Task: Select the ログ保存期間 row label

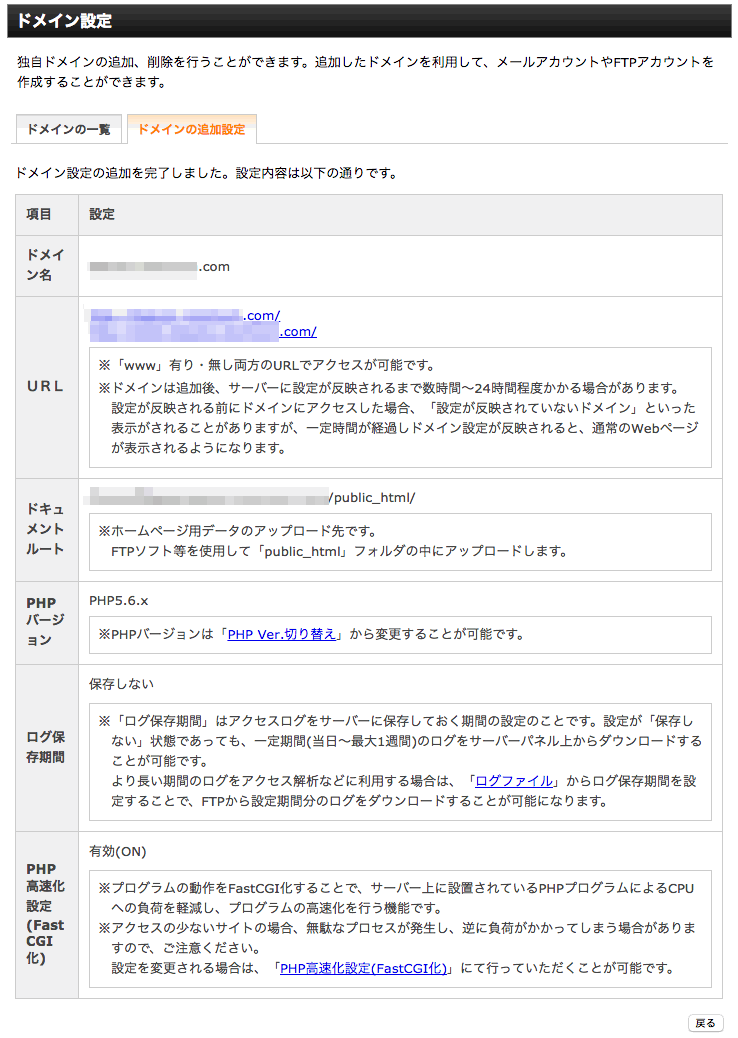Action: point(45,747)
